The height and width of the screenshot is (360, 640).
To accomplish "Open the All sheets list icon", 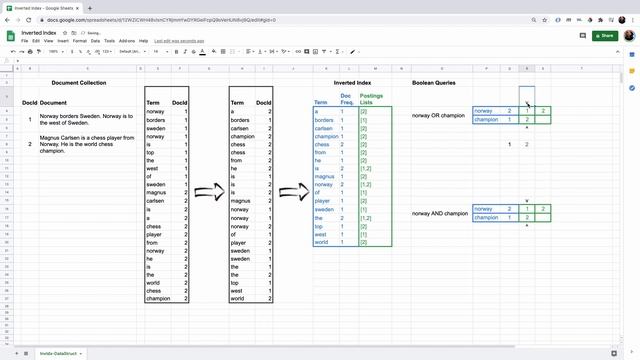I will 26,353.
